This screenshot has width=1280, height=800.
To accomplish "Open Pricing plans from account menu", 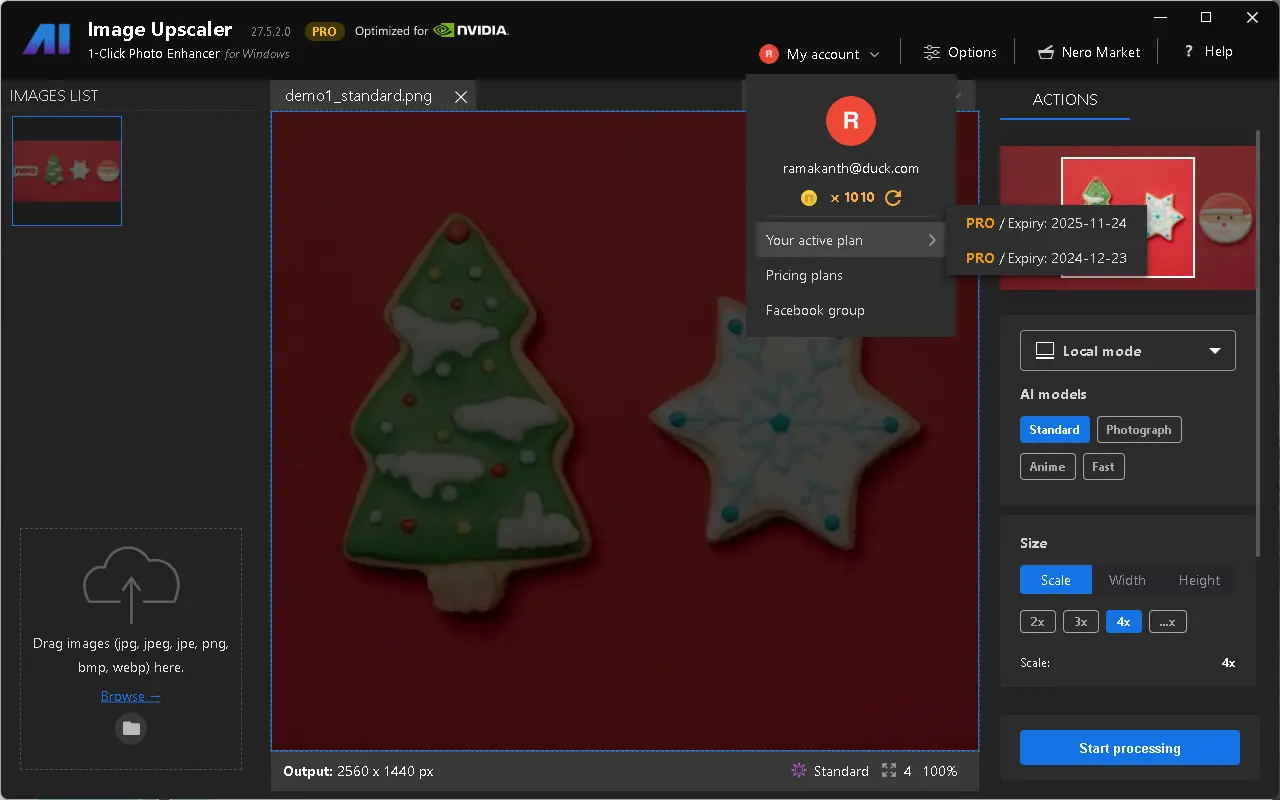I will [x=804, y=275].
